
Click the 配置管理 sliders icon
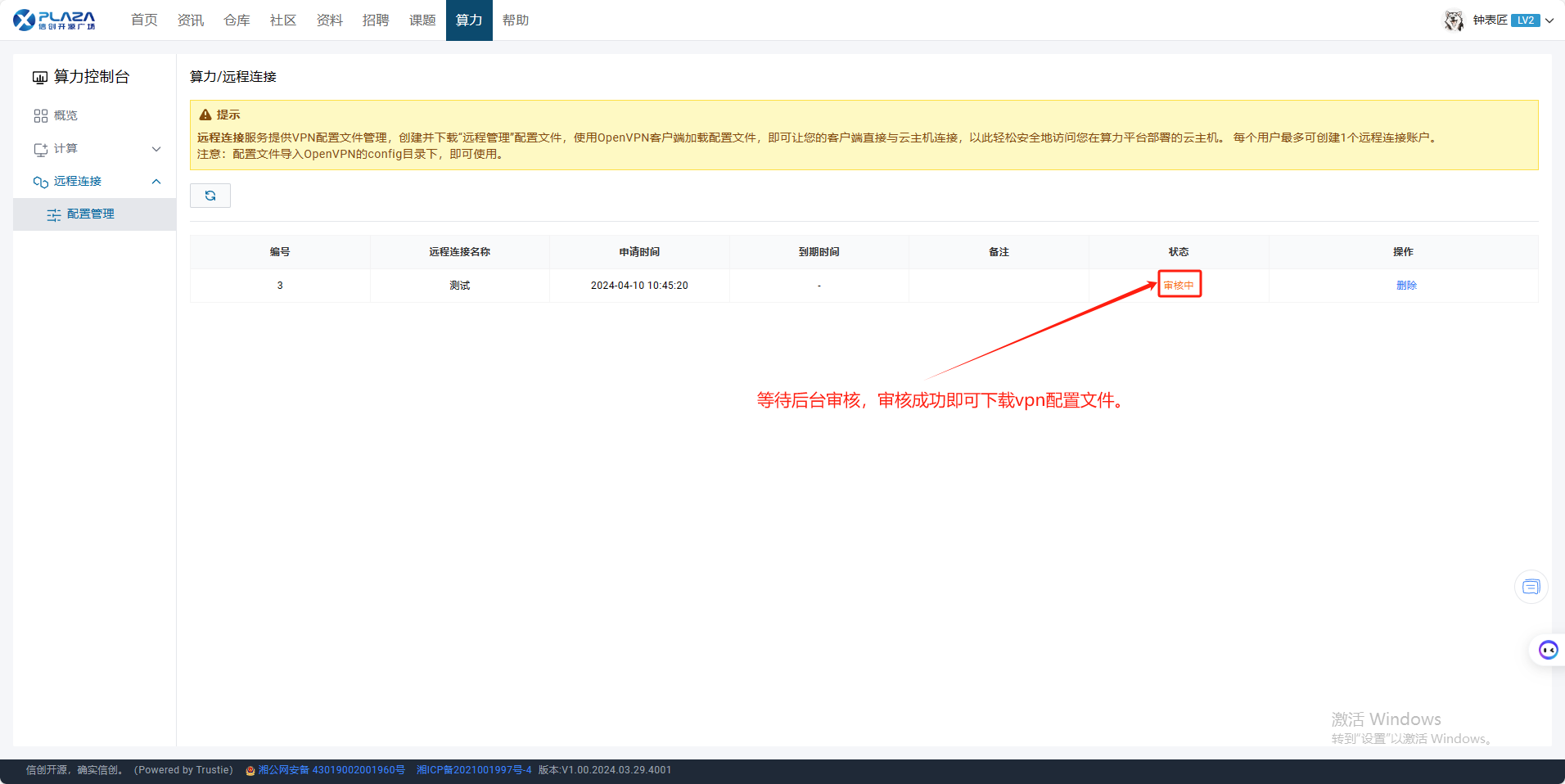(x=54, y=214)
